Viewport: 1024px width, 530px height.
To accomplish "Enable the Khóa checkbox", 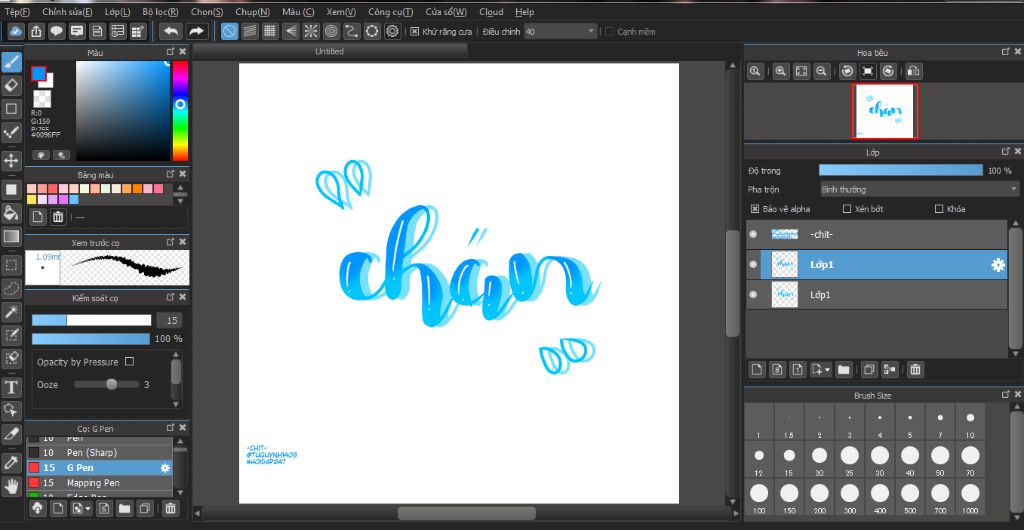I will tap(939, 210).
